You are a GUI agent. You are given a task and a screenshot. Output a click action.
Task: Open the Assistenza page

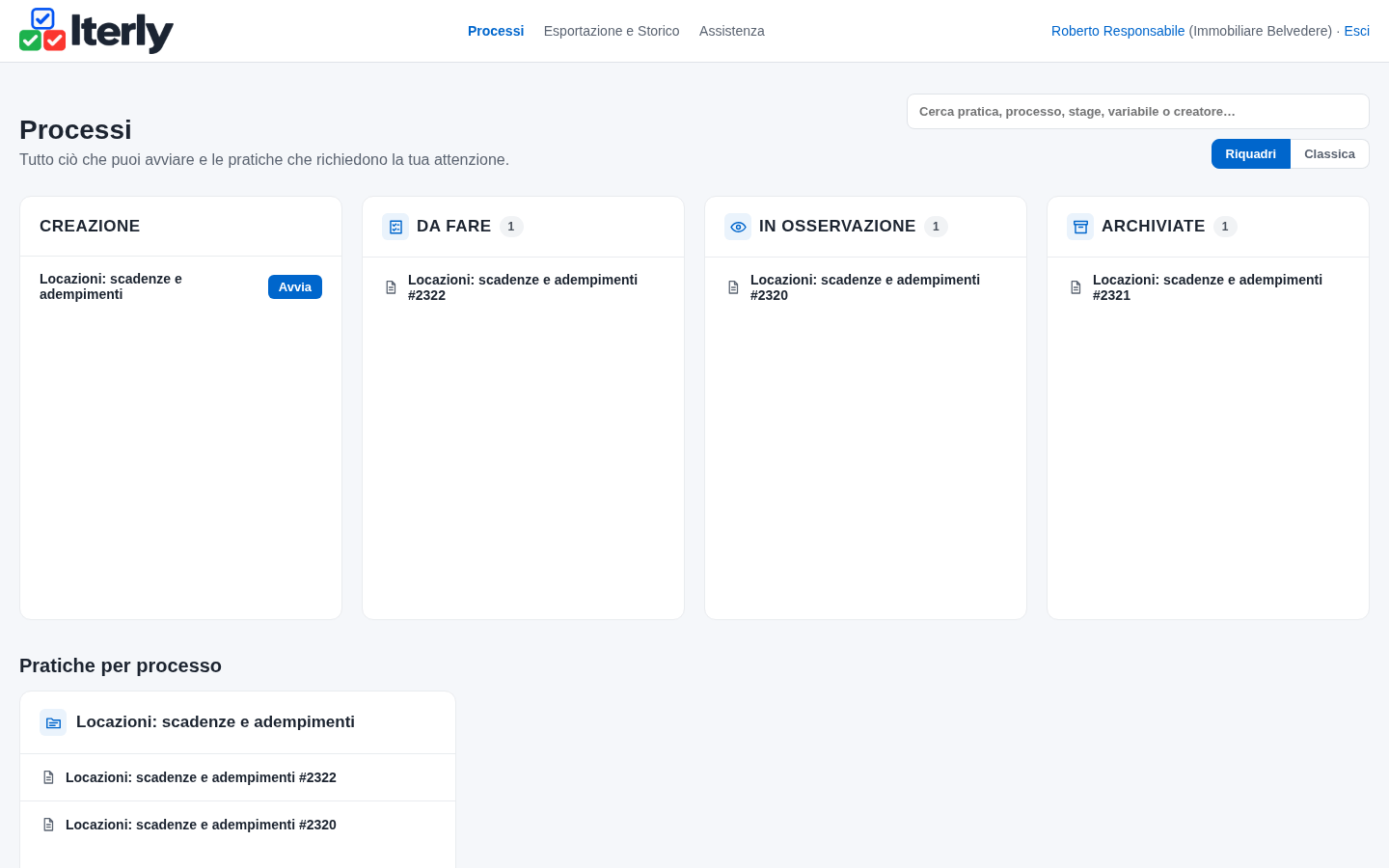point(732,31)
